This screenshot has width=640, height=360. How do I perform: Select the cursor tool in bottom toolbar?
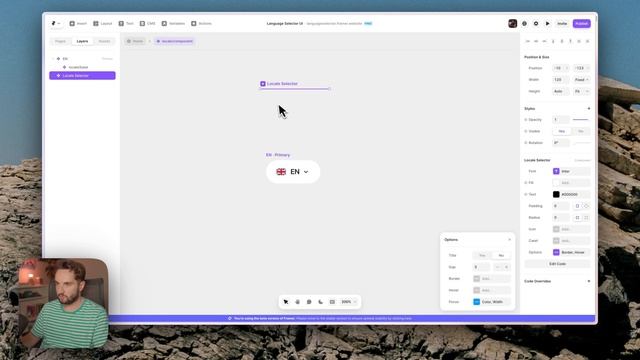point(286,302)
